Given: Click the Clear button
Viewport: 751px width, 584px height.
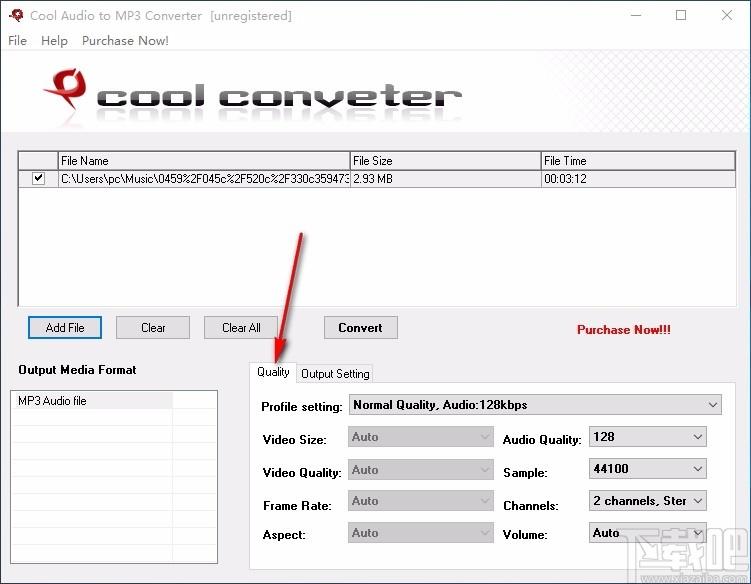Looking at the screenshot, I should [153, 328].
